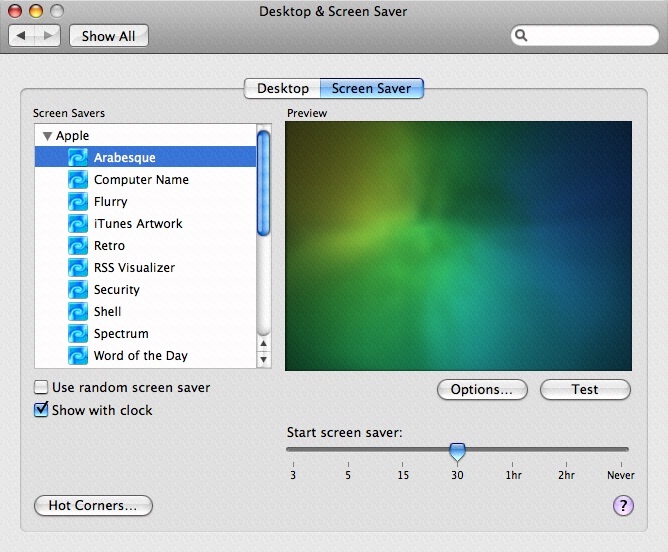
Task: Choose Flurry from the screen savers
Action: (146, 201)
